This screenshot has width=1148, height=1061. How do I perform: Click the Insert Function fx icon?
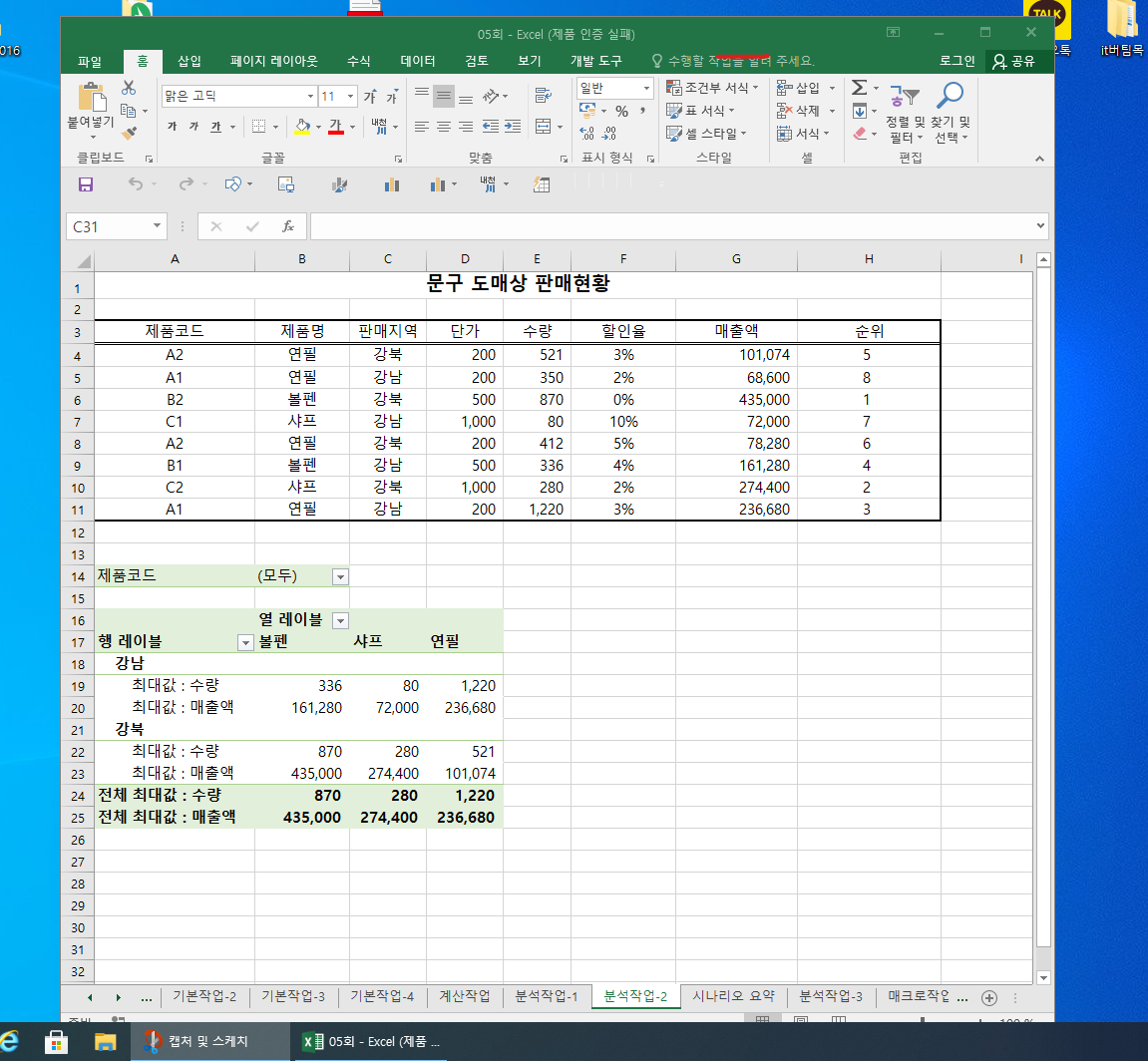pos(287,227)
